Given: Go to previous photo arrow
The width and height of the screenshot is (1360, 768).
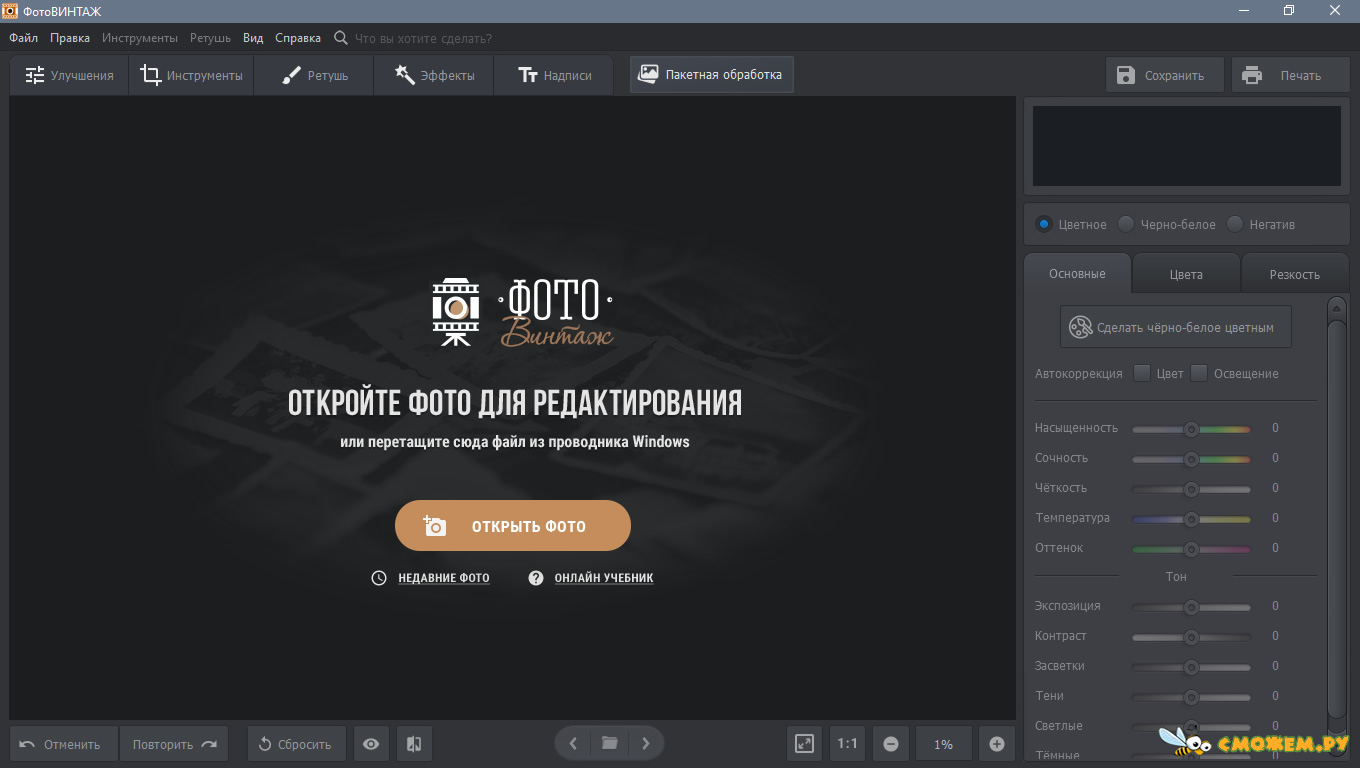Looking at the screenshot, I should tap(573, 743).
